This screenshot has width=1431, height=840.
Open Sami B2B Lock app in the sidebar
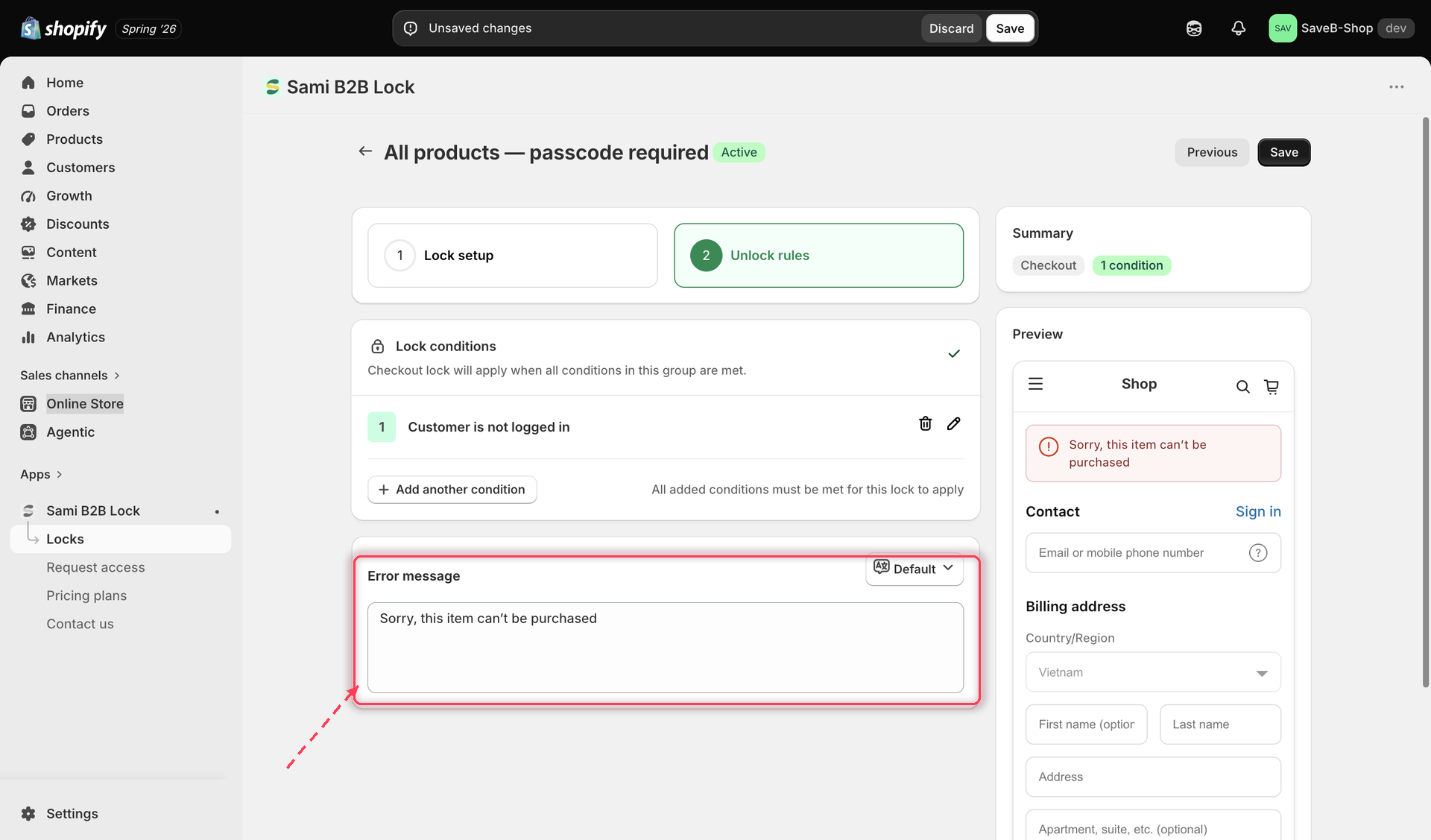click(93, 511)
